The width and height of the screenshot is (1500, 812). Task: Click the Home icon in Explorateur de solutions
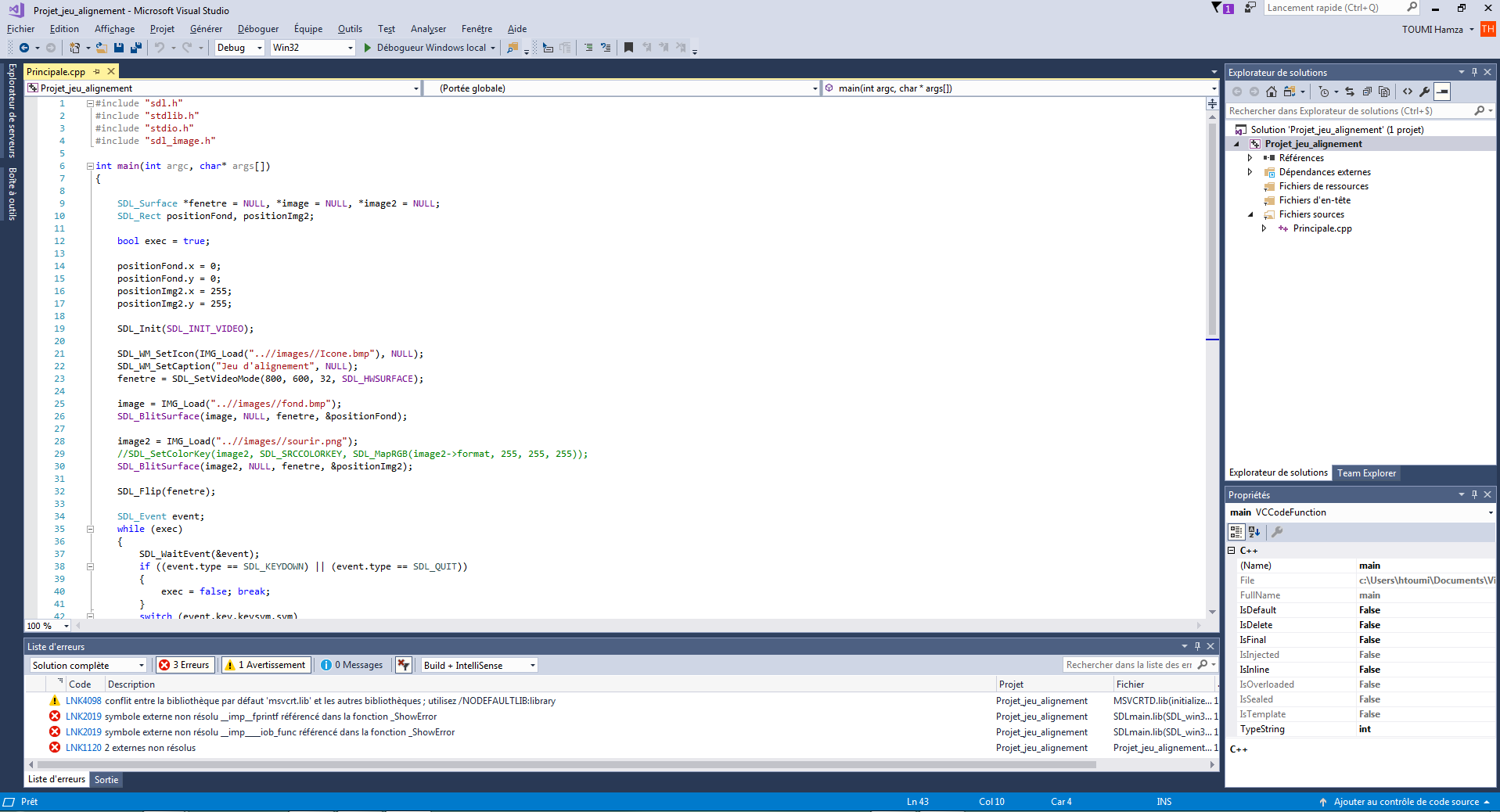click(x=1272, y=92)
